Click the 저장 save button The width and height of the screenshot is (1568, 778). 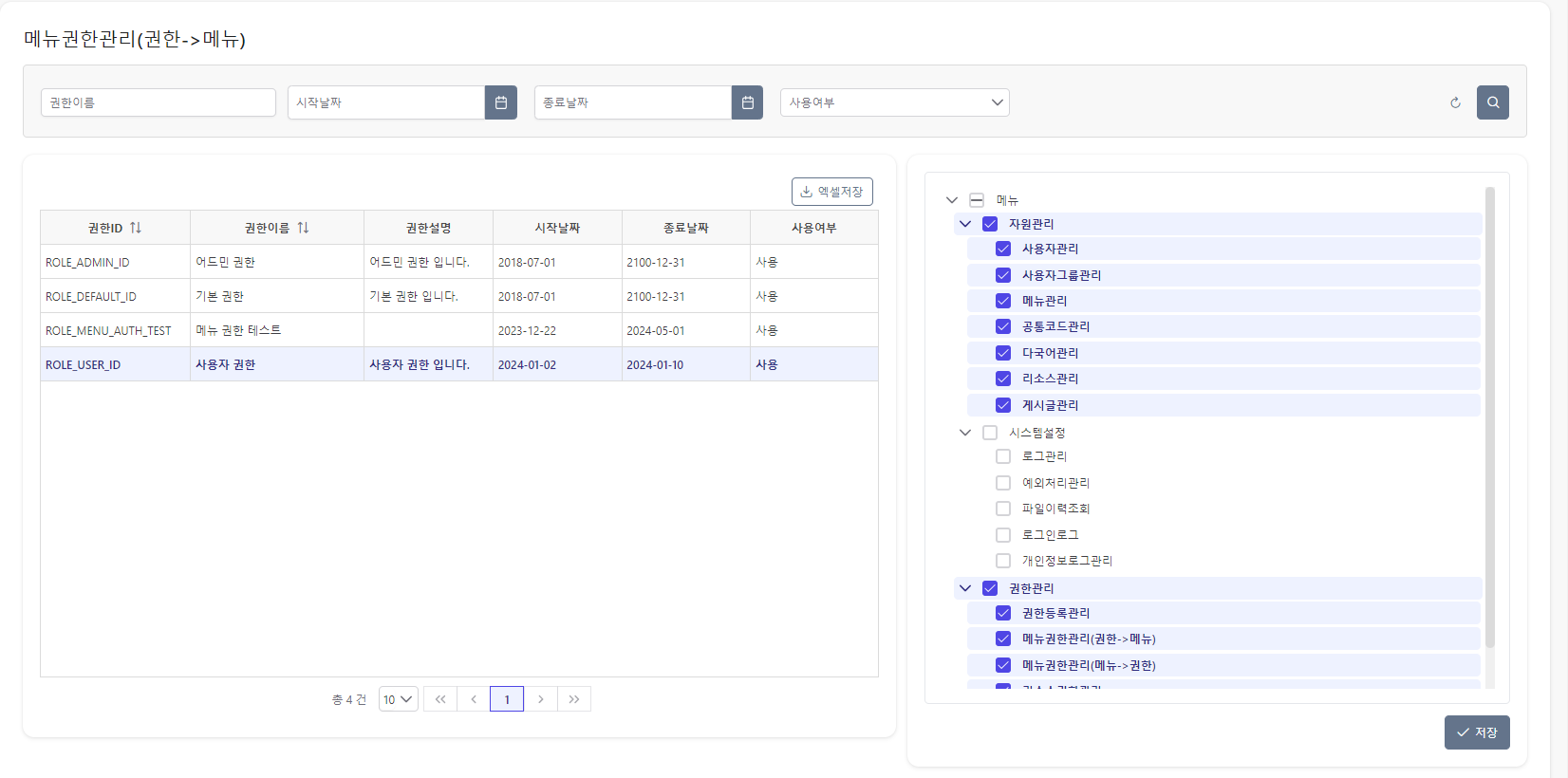point(1477,732)
